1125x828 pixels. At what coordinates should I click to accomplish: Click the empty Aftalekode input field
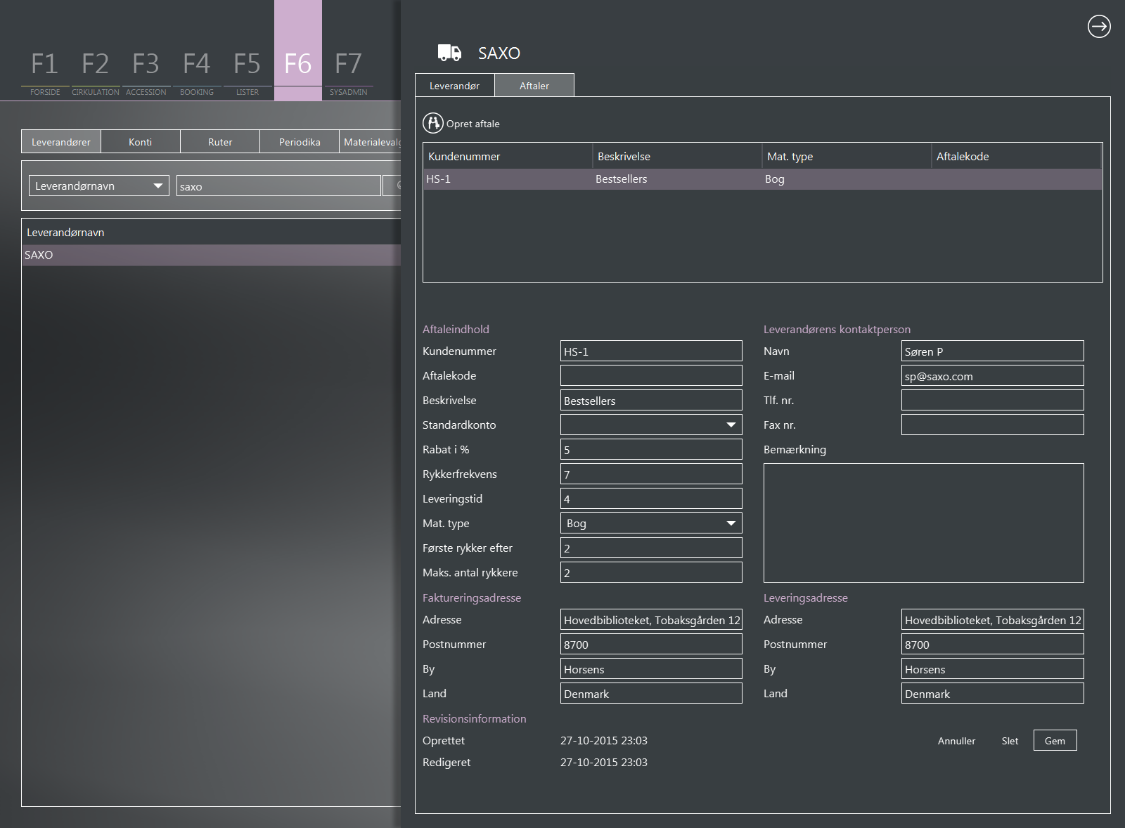(651, 375)
